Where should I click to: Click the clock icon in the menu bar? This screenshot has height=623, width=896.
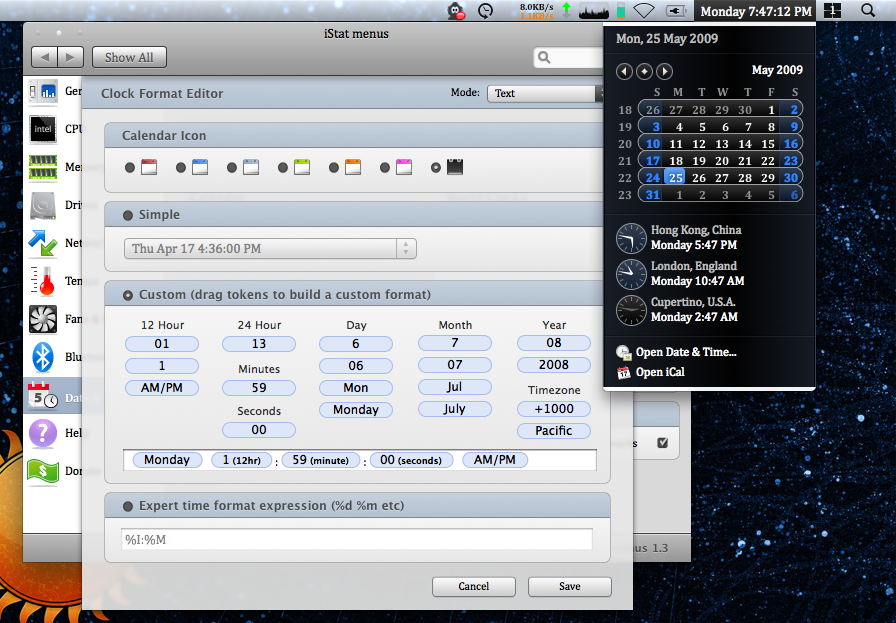coord(485,11)
